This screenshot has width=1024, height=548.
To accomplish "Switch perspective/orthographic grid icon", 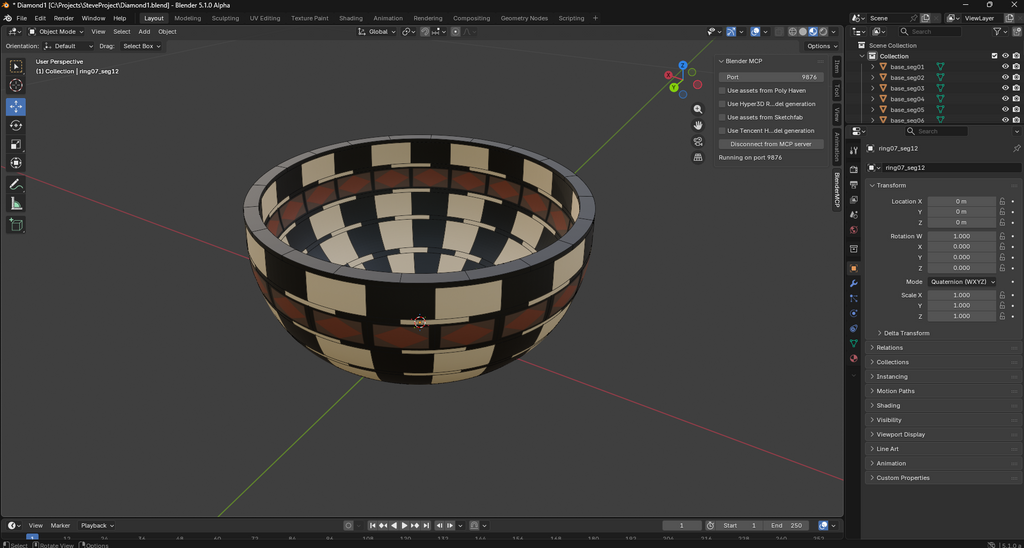I will pyautogui.click(x=698, y=157).
